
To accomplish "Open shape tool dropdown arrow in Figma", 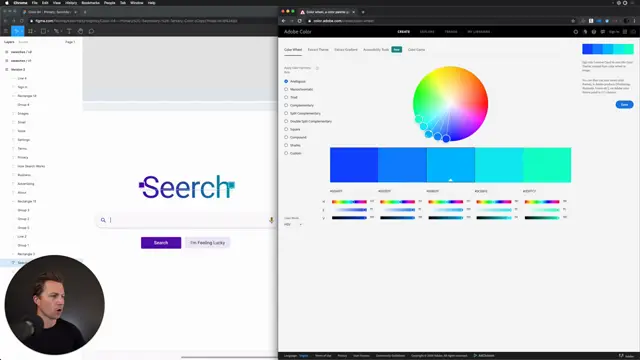I will 48,31.
